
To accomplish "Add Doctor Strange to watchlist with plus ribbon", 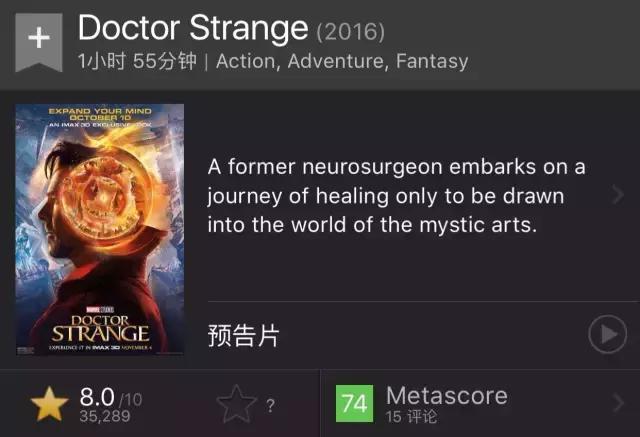I will click(38, 40).
